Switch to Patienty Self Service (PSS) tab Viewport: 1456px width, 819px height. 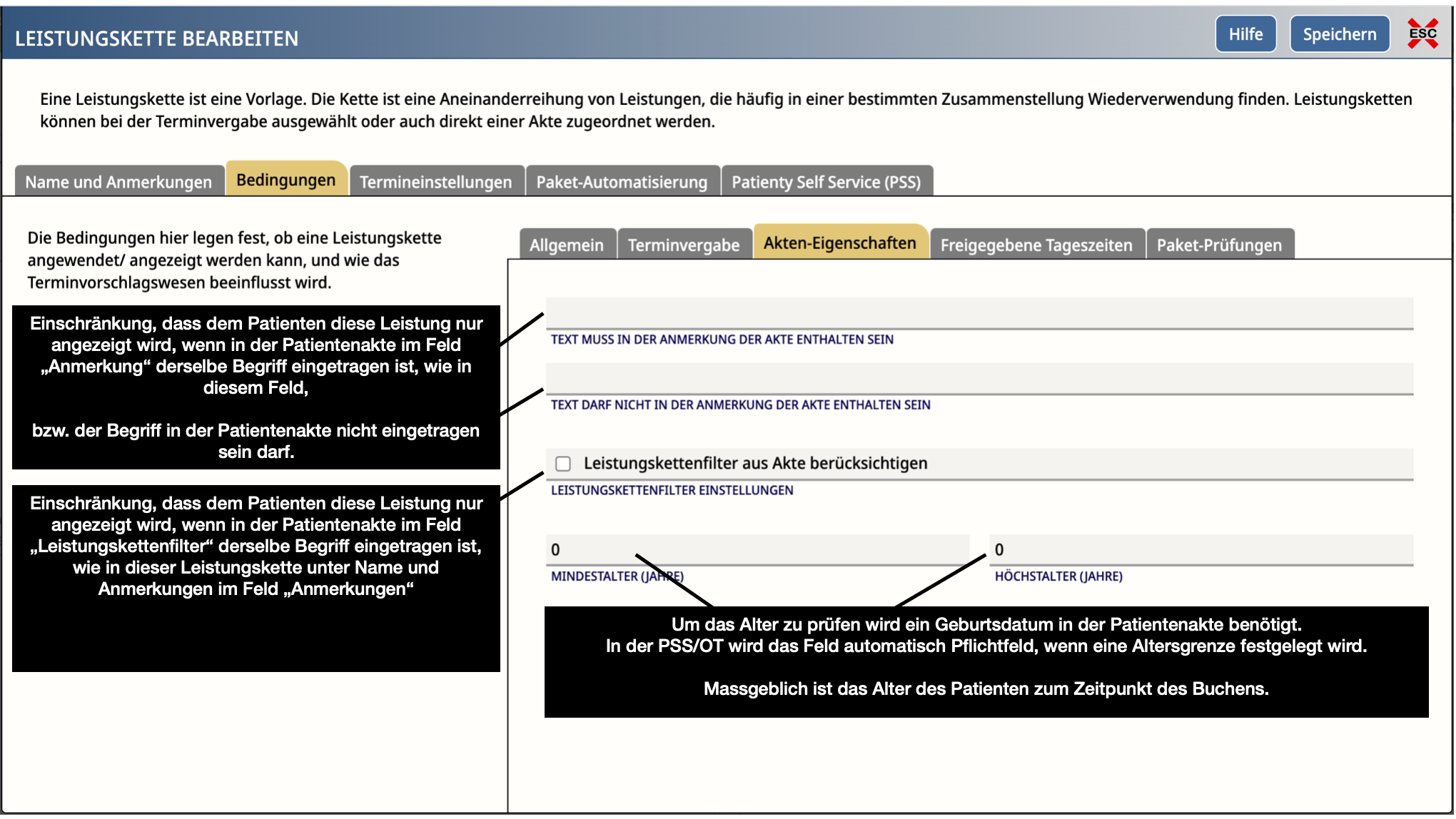pos(826,182)
